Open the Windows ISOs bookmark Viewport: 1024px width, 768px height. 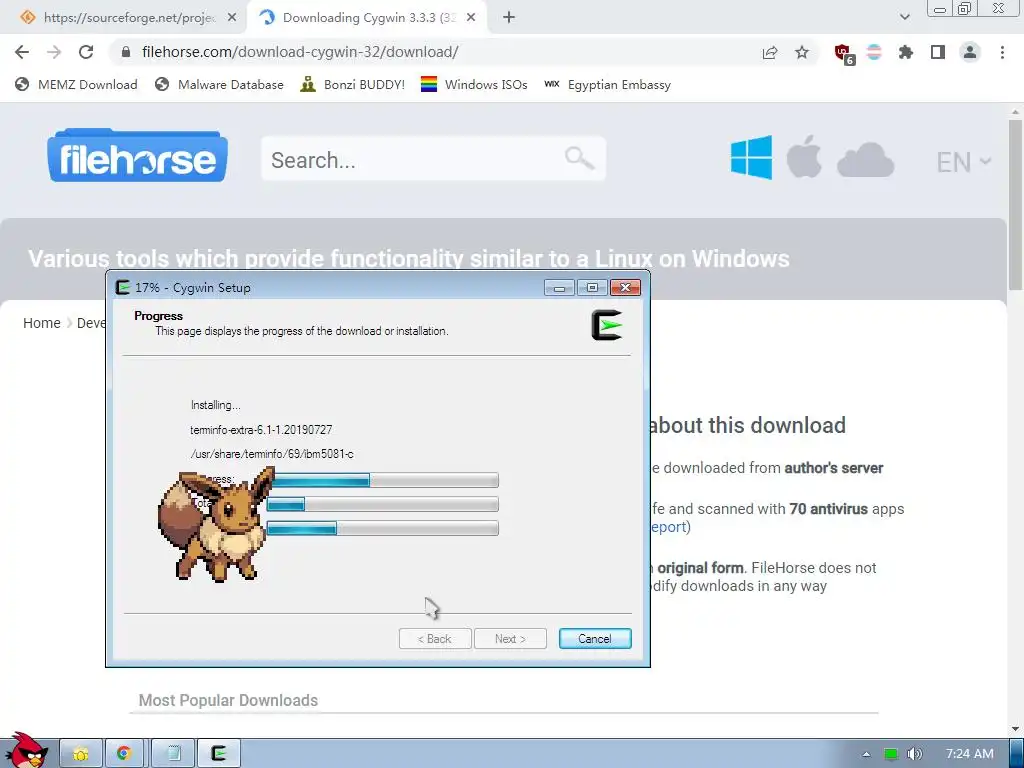(x=474, y=85)
